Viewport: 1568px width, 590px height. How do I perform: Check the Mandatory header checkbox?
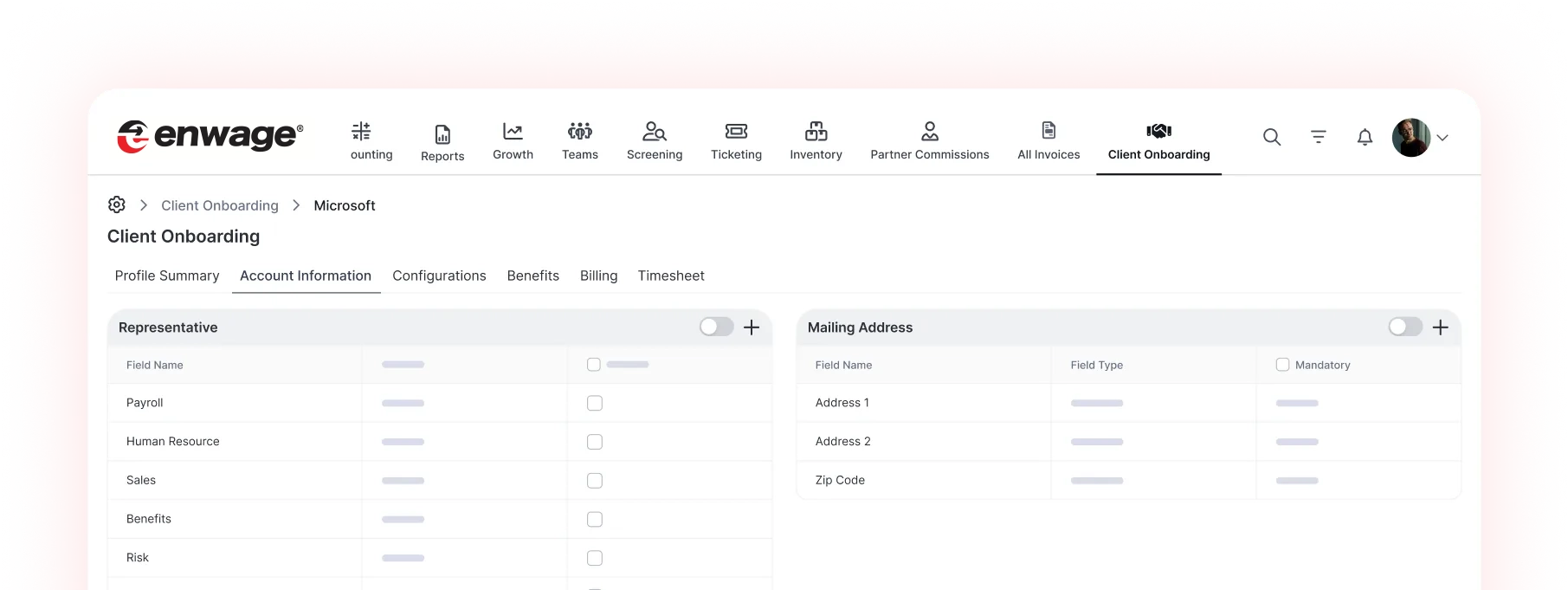tap(1282, 365)
